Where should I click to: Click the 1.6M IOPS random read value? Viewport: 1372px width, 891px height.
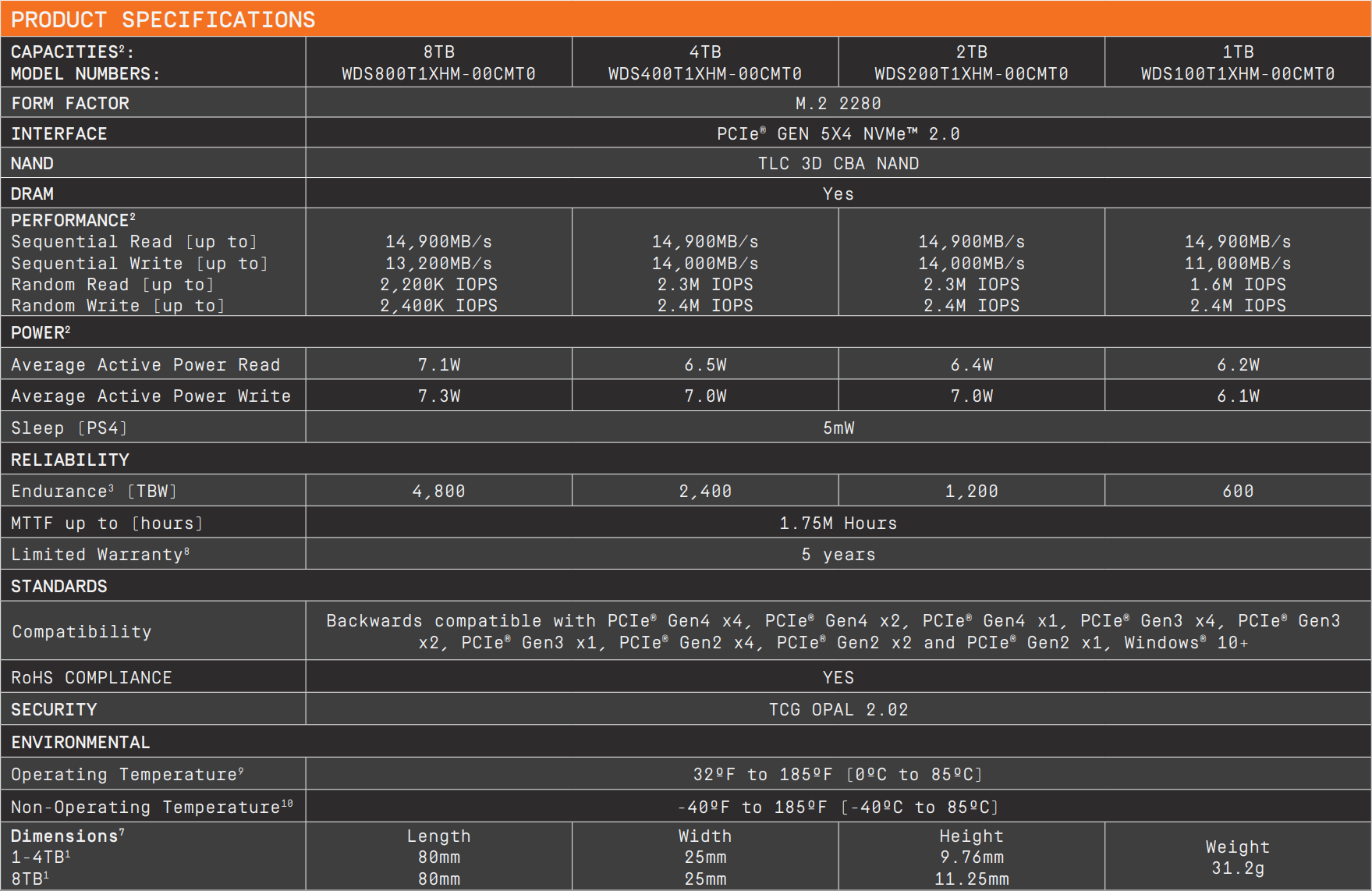coord(1238,285)
